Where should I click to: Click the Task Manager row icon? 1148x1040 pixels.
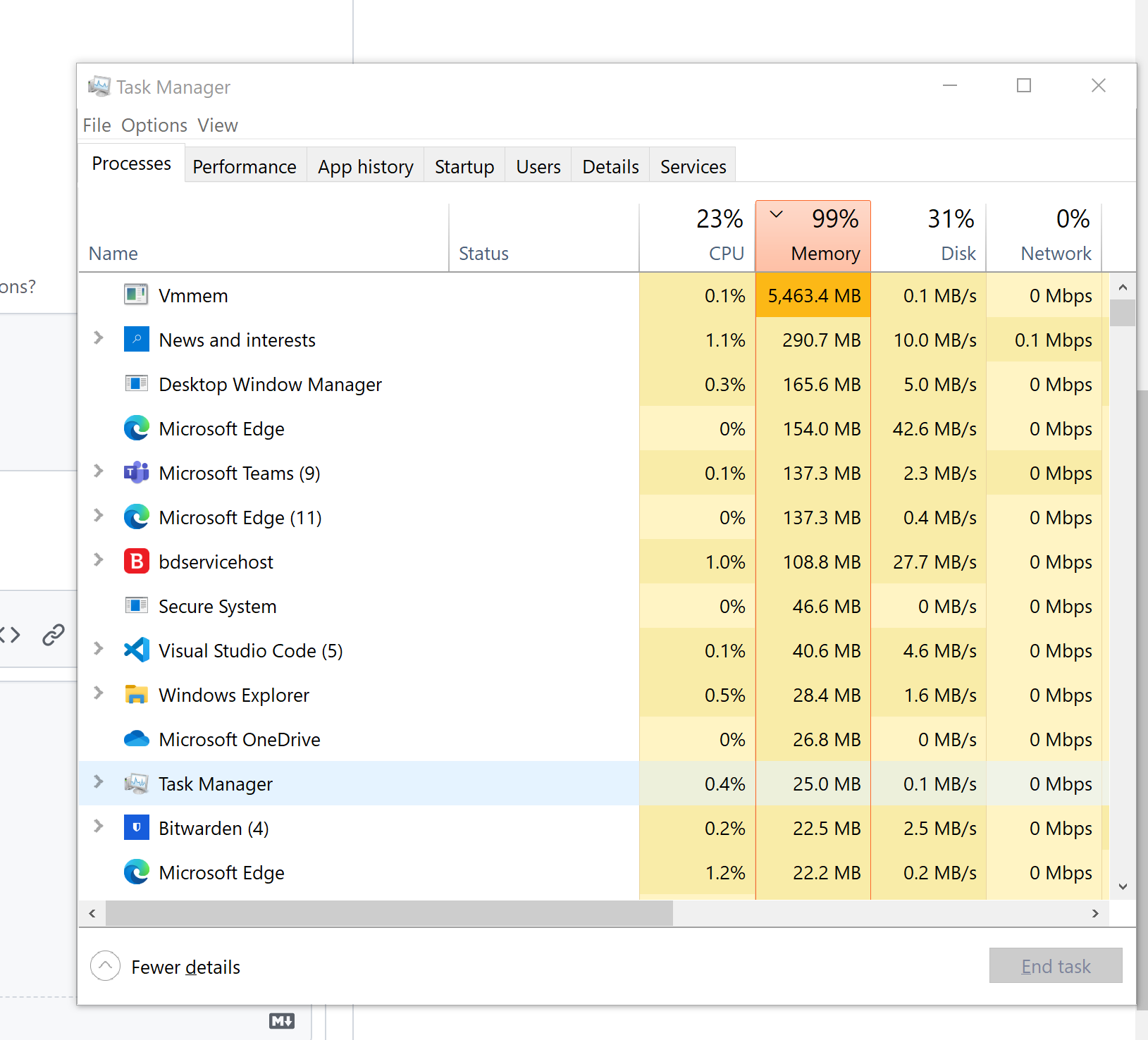pos(136,783)
